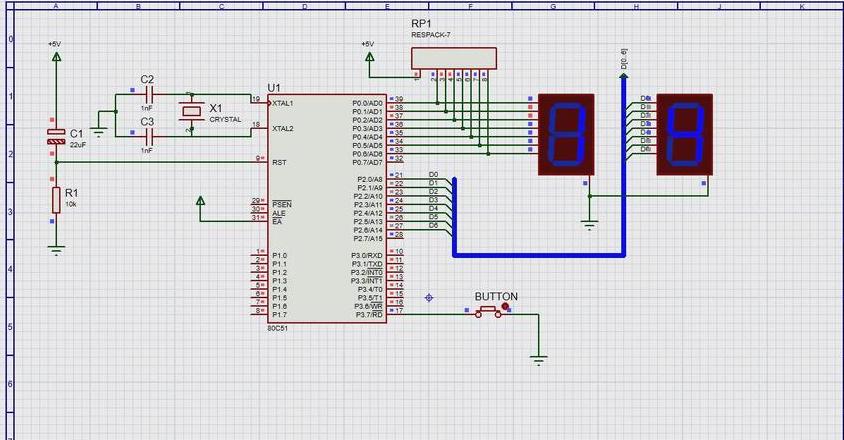Select the D0 wire label near pin 21
The image size is (844, 440).
coord(433,174)
